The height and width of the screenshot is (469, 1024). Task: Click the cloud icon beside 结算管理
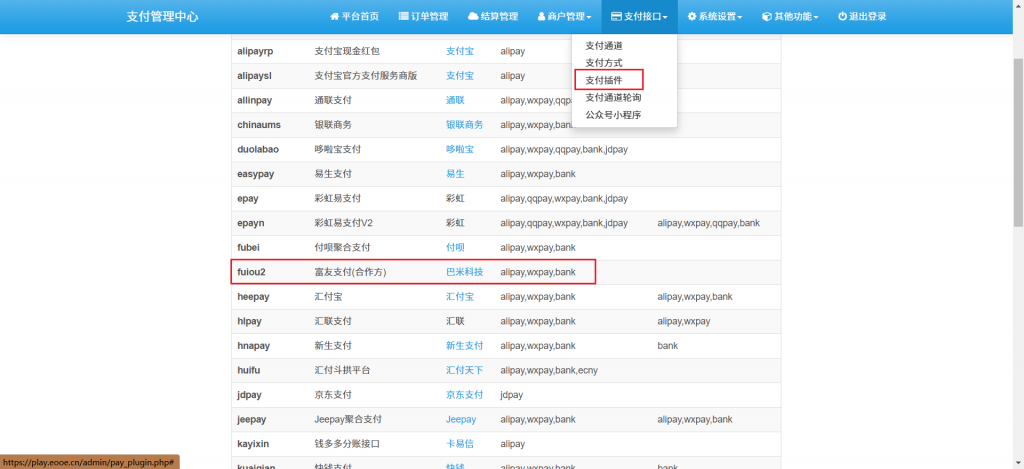pos(473,17)
